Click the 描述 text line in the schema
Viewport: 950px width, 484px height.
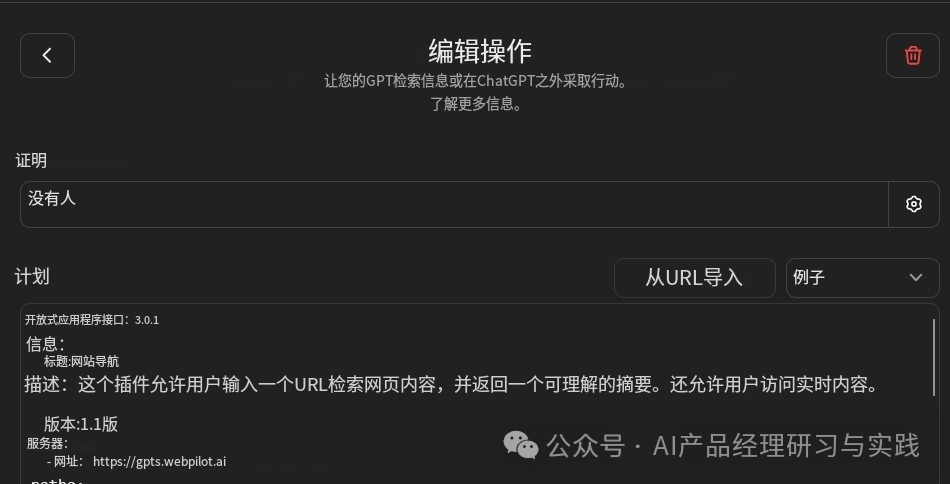451,385
